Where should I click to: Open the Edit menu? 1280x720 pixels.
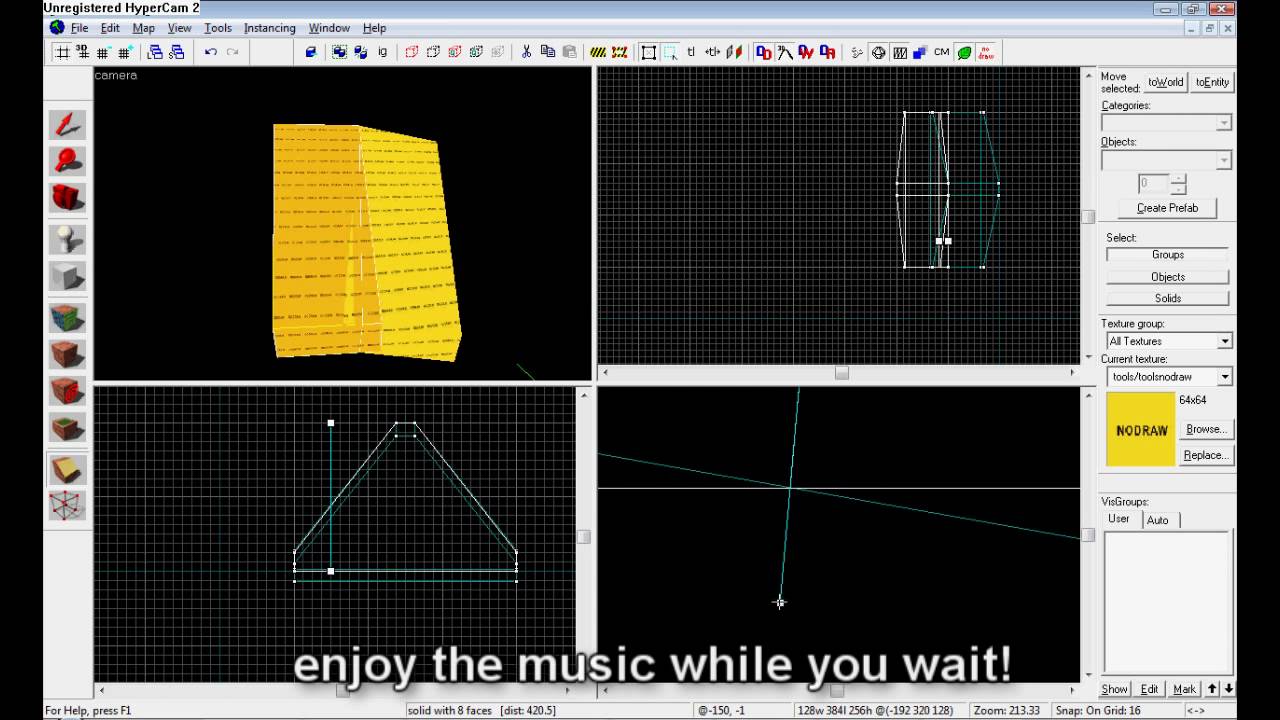point(110,28)
